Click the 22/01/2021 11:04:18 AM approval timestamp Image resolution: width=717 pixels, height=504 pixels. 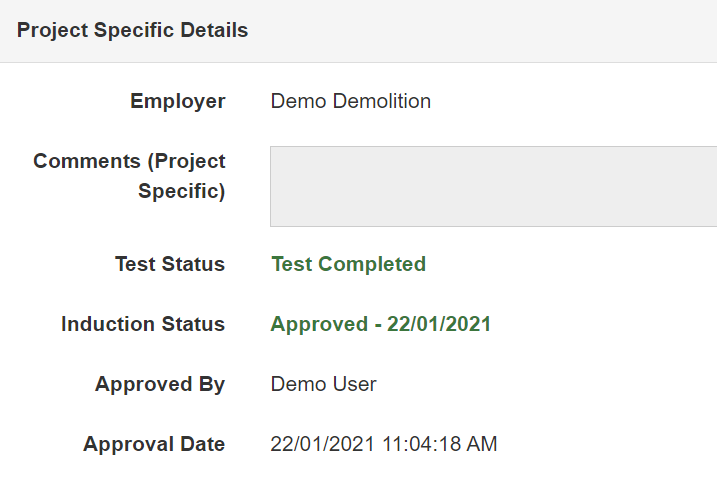click(383, 444)
